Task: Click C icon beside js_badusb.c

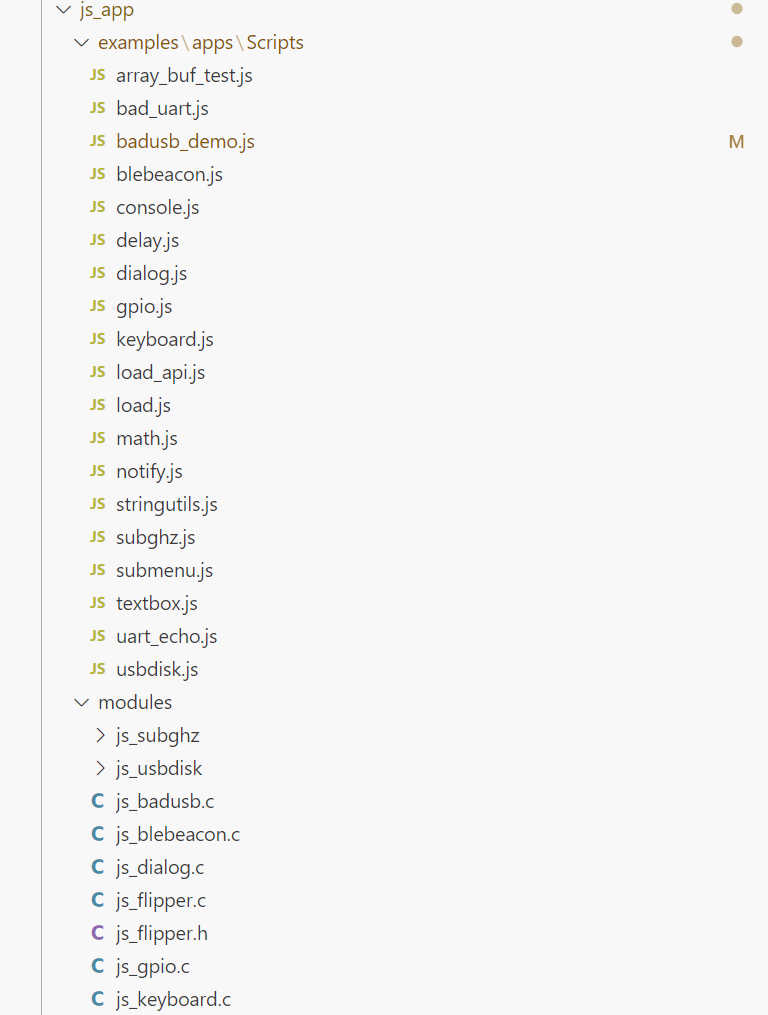Action: 98,801
